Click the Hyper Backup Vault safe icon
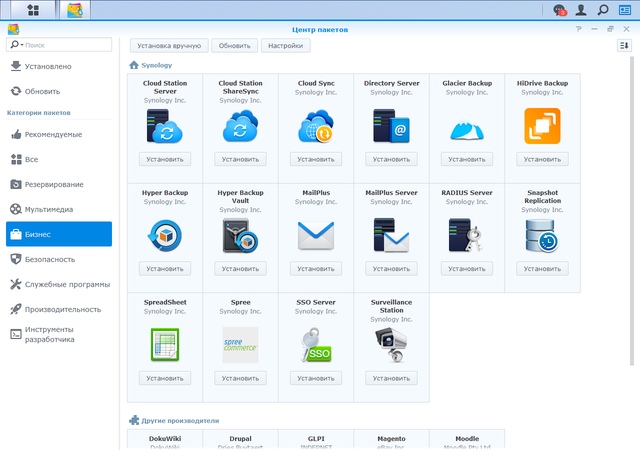The image size is (640, 450). [x=240, y=236]
